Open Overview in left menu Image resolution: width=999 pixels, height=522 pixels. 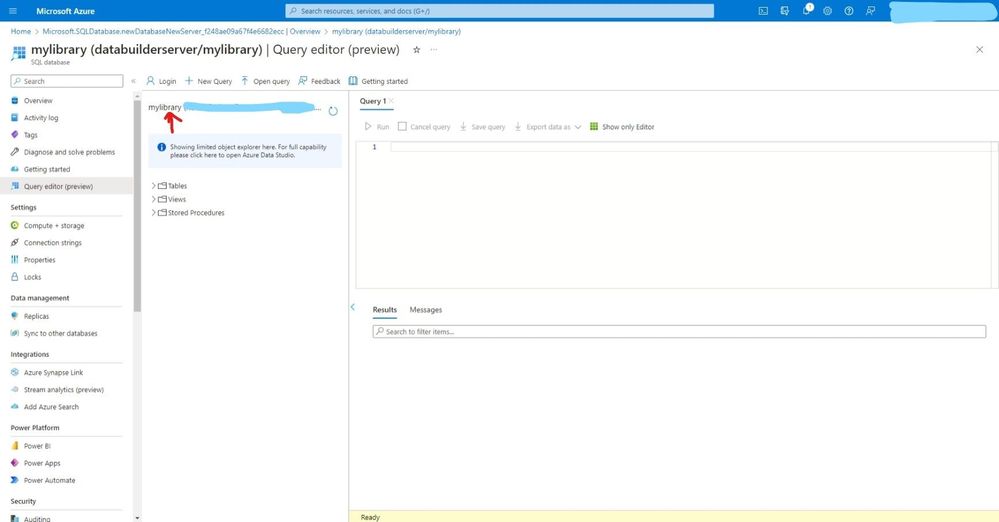pos(38,101)
